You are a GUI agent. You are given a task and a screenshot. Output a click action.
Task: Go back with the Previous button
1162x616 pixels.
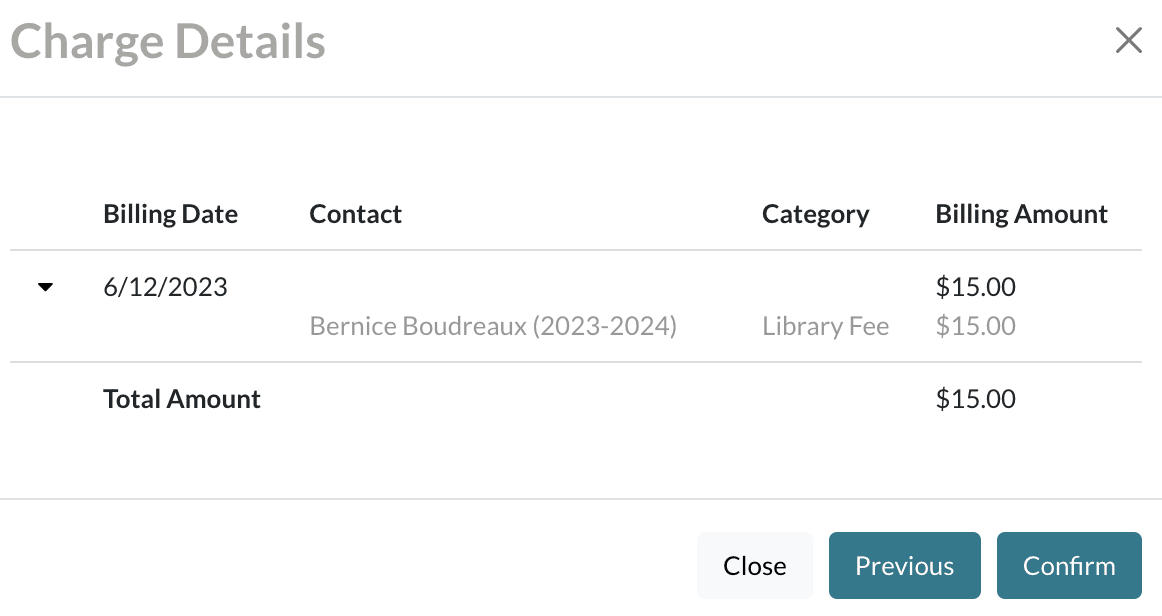pos(904,566)
